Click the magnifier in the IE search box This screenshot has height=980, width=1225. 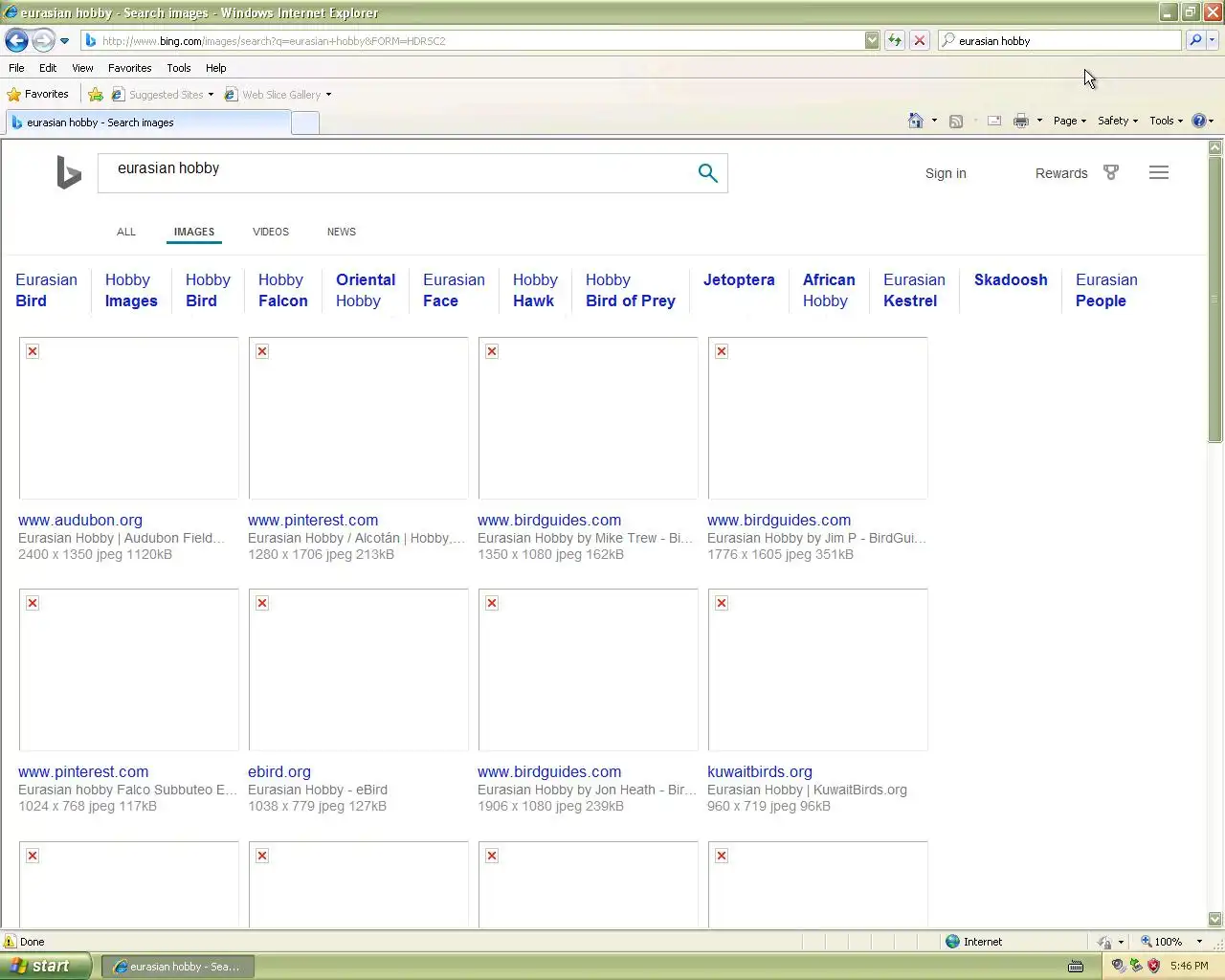(x=1194, y=40)
